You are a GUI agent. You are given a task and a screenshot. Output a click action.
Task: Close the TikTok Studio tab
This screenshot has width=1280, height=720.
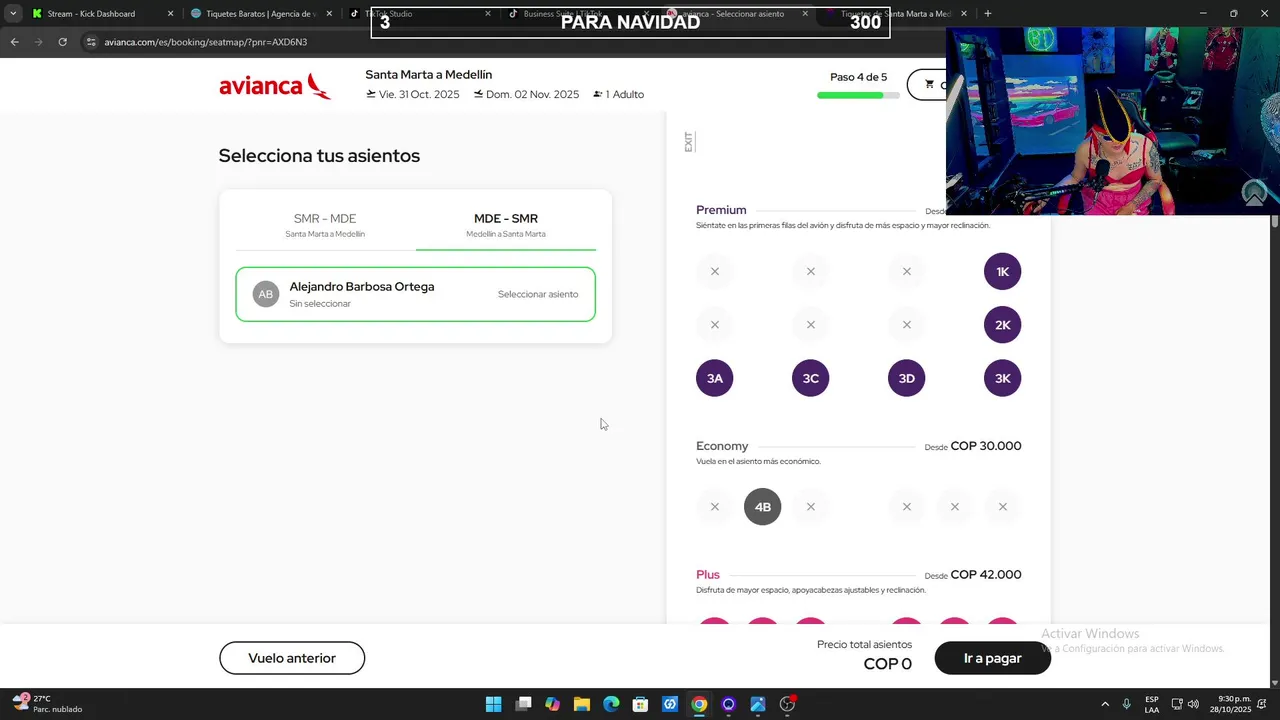coord(488,14)
